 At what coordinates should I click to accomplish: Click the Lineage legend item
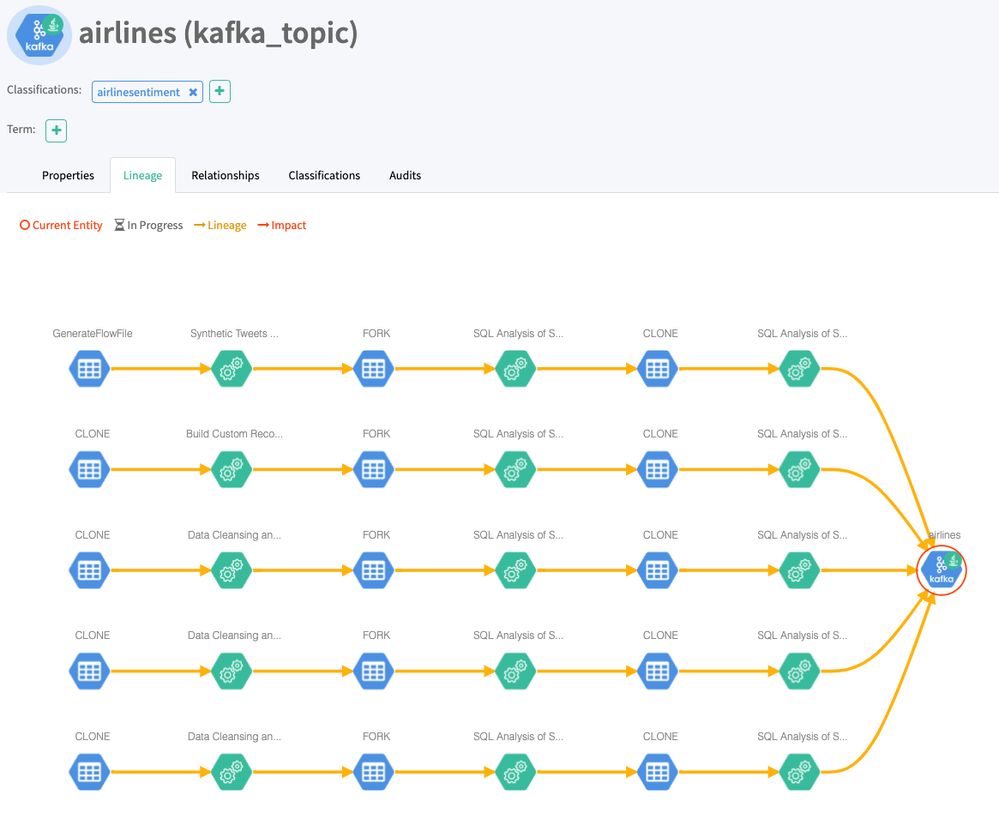(x=221, y=225)
